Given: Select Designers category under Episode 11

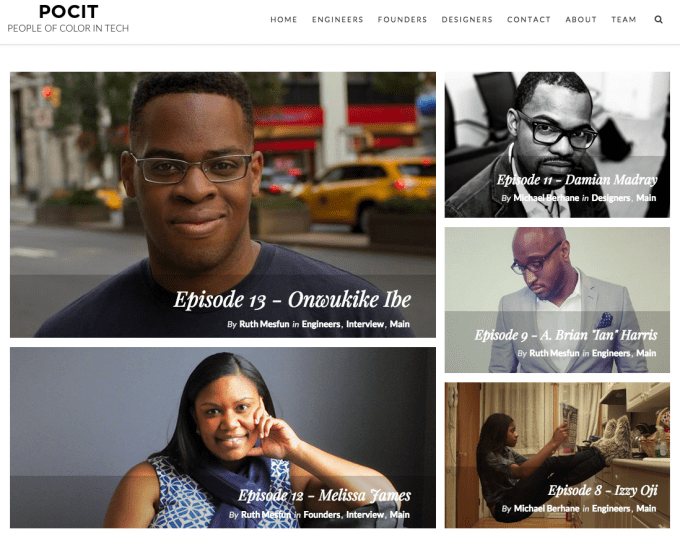Looking at the screenshot, I should click(x=611, y=198).
